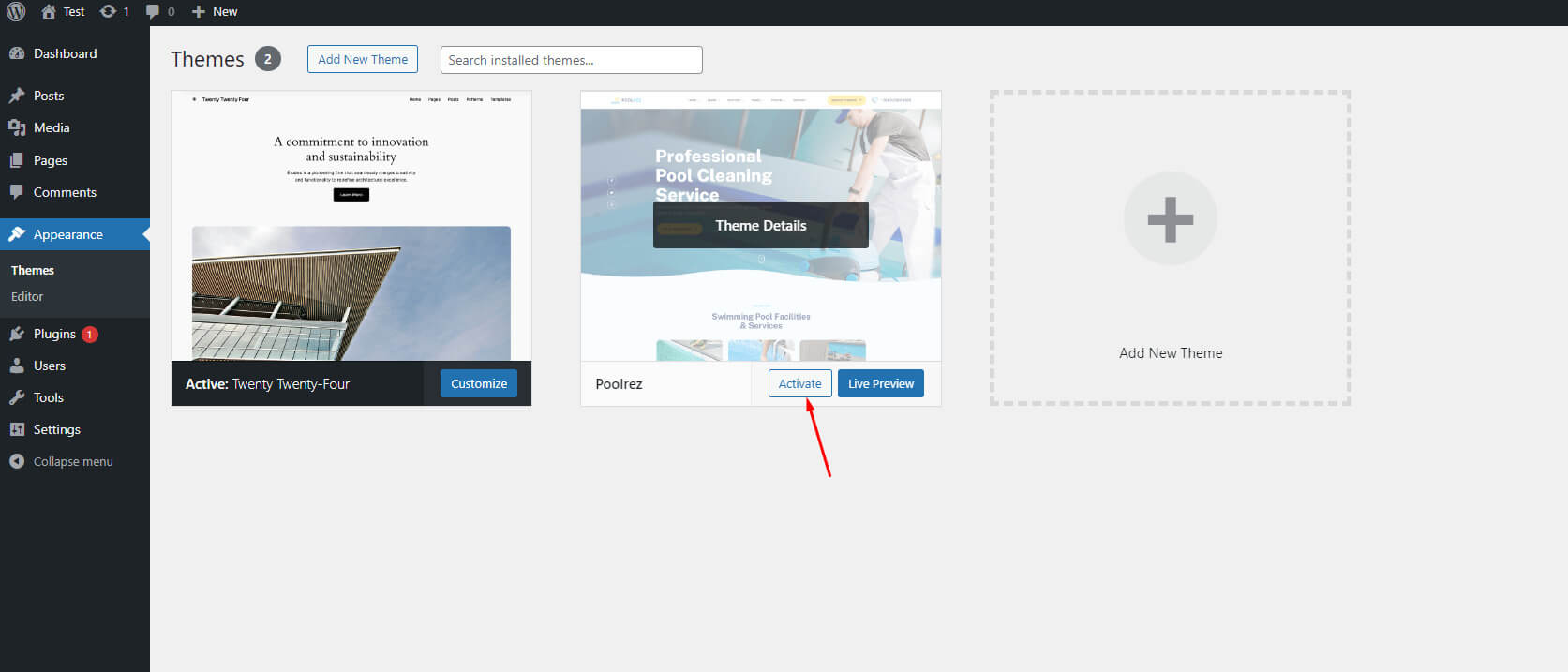Open the Test site home icon
The image size is (1568, 672).
point(49,11)
